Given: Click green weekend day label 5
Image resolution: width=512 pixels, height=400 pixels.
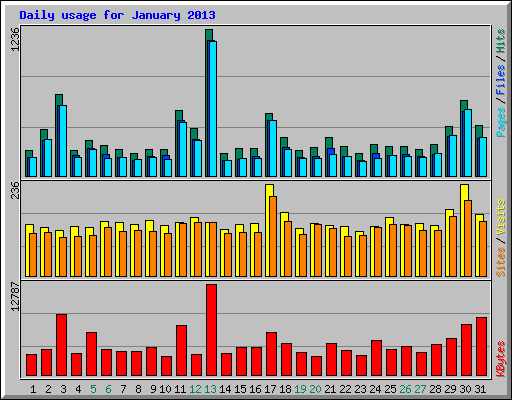Looking at the screenshot, I should (x=93, y=389).
